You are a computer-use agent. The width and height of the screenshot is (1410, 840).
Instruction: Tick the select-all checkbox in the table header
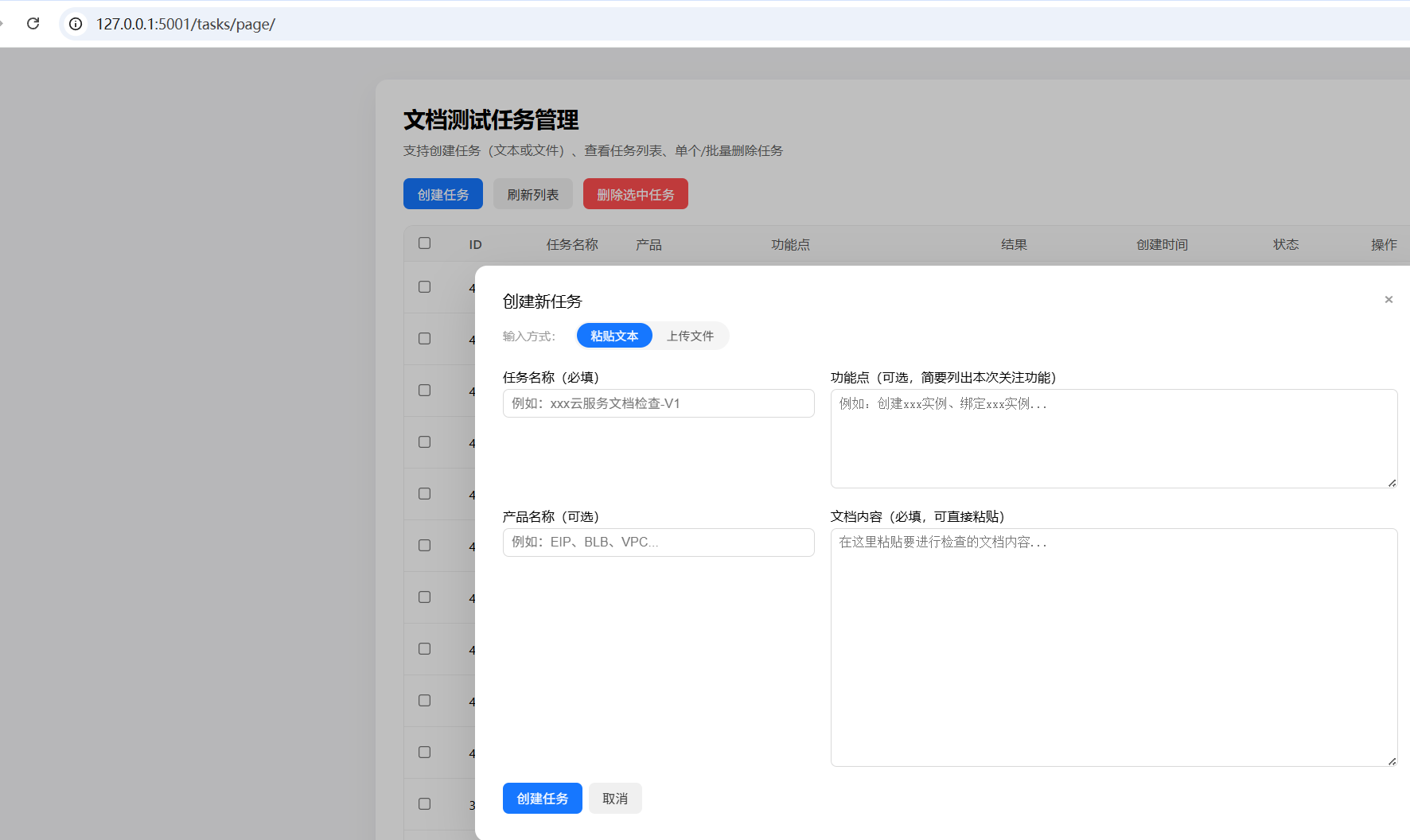click(x=425, y=243)
